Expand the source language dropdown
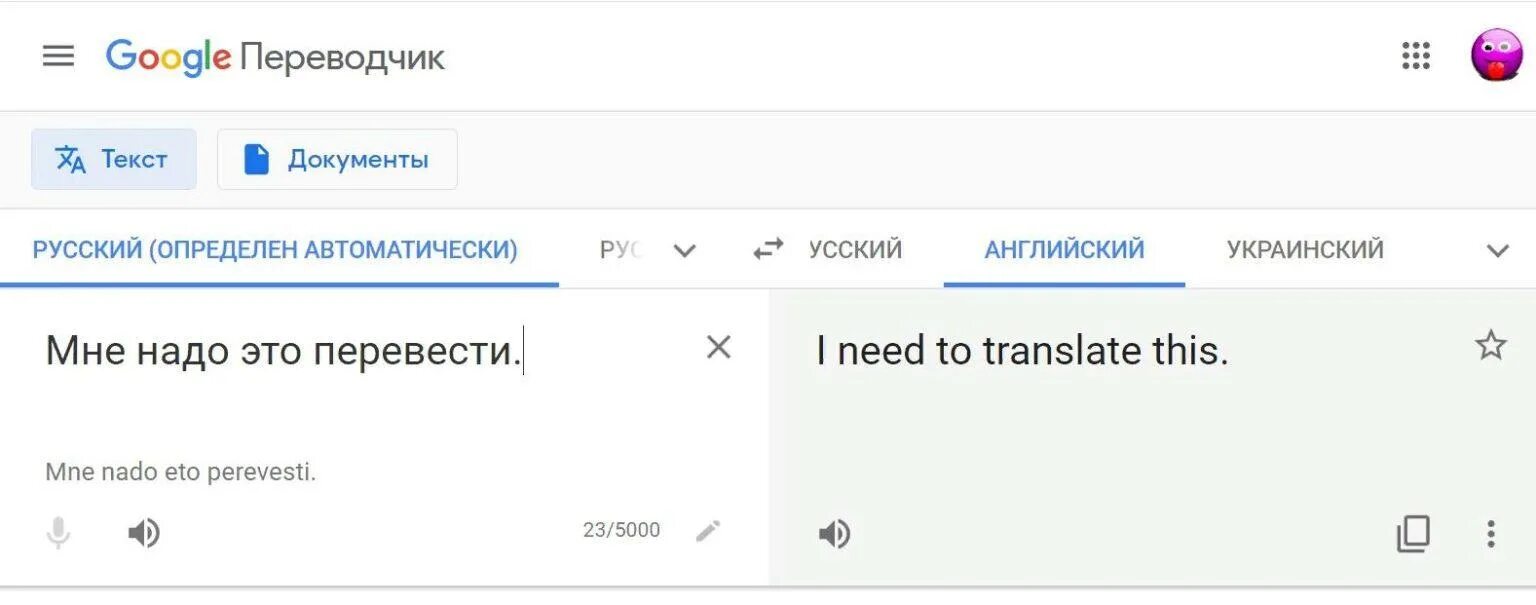Screen dimensions: 1536x605 (x=684, y=250)
